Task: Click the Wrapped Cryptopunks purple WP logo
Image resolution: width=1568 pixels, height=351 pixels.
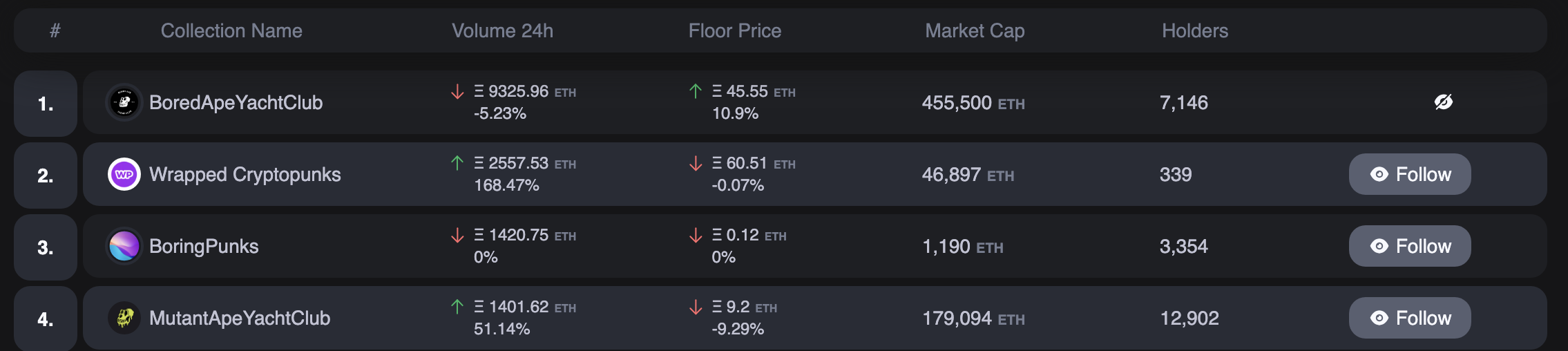Action: click(x=124, y=174)
